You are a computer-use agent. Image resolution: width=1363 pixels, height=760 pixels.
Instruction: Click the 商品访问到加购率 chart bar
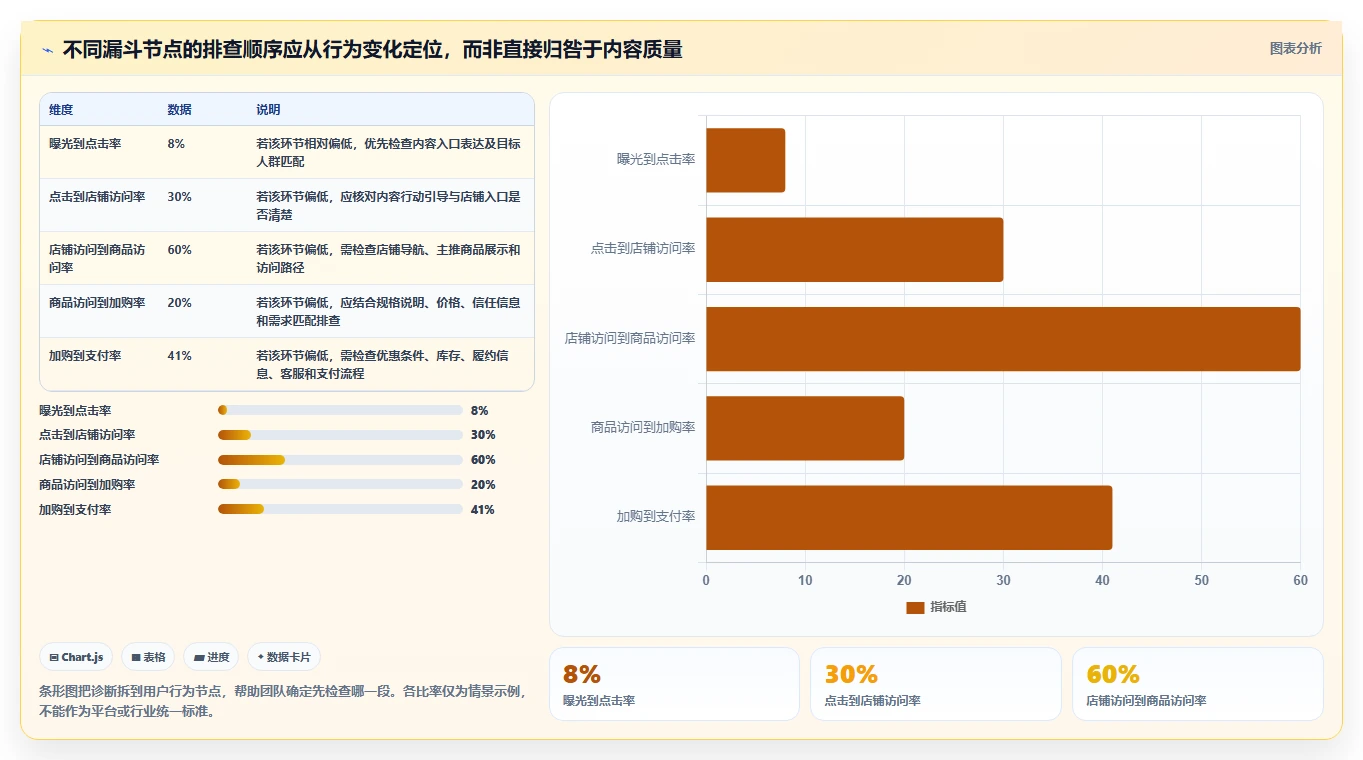tap(805, 428)
